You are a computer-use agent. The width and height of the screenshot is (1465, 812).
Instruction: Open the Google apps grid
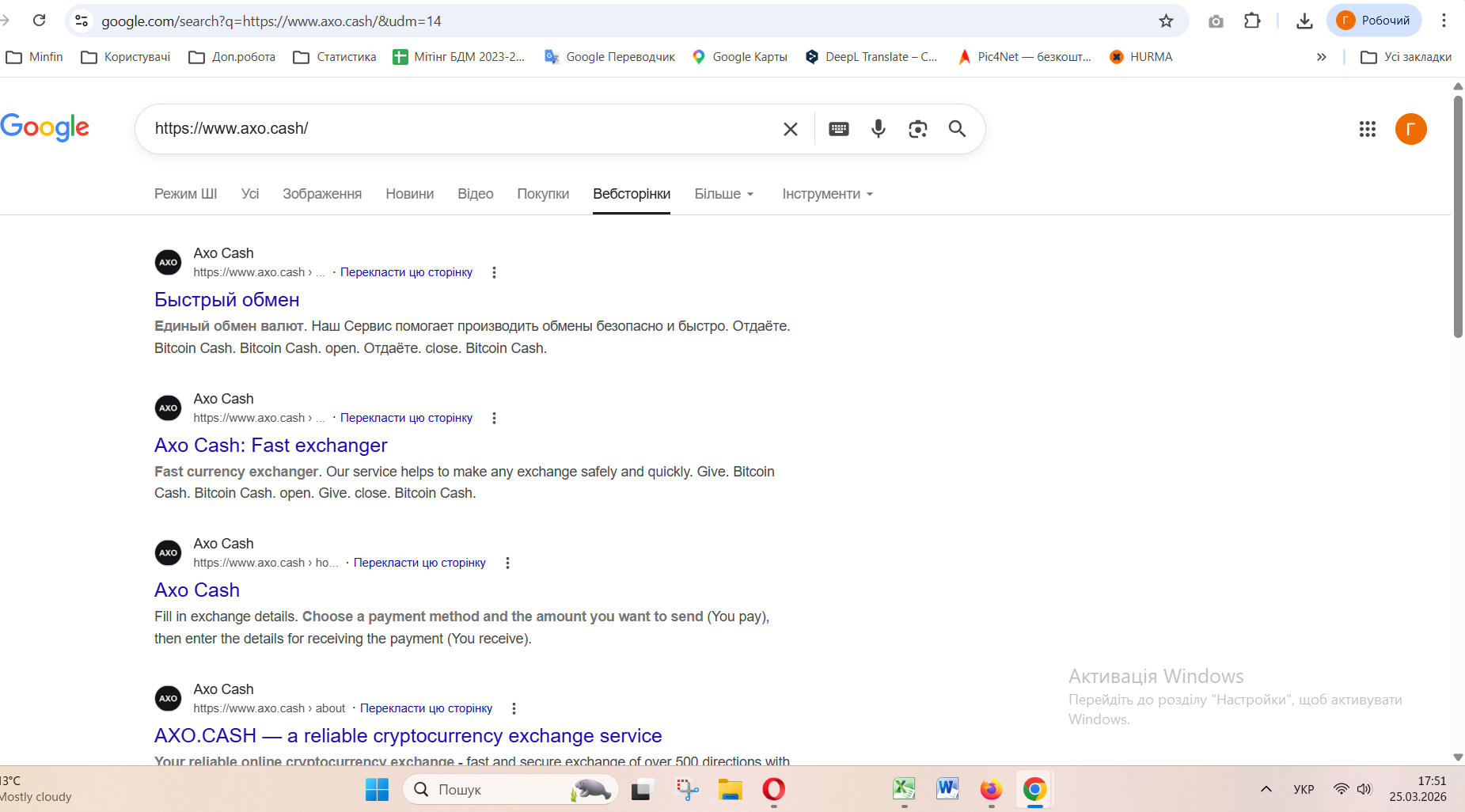(x=1368, y=129)
